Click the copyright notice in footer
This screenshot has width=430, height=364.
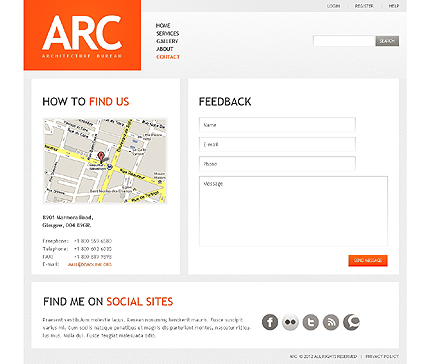(x=323, y=356)
